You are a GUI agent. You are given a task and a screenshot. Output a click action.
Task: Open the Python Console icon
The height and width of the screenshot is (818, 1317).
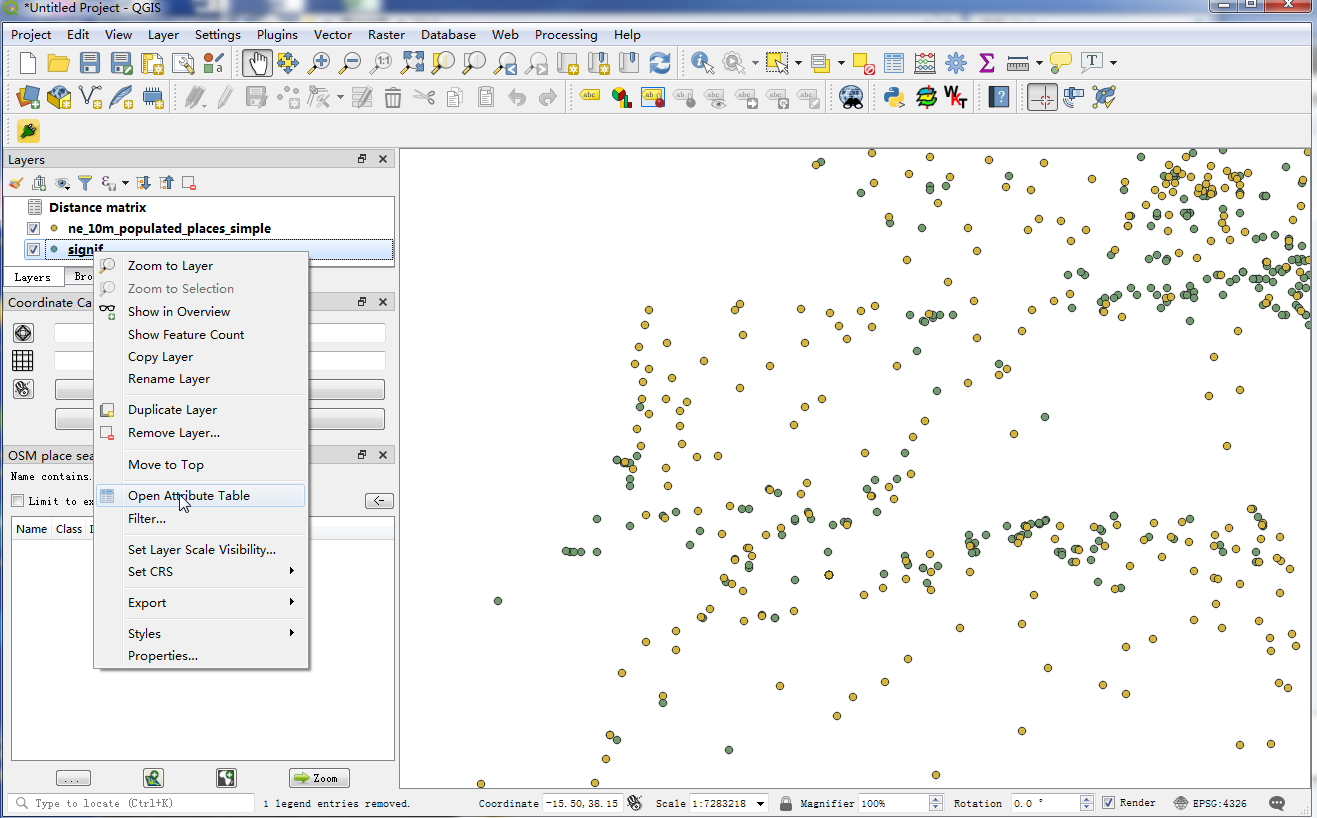[x=894, y=97]
